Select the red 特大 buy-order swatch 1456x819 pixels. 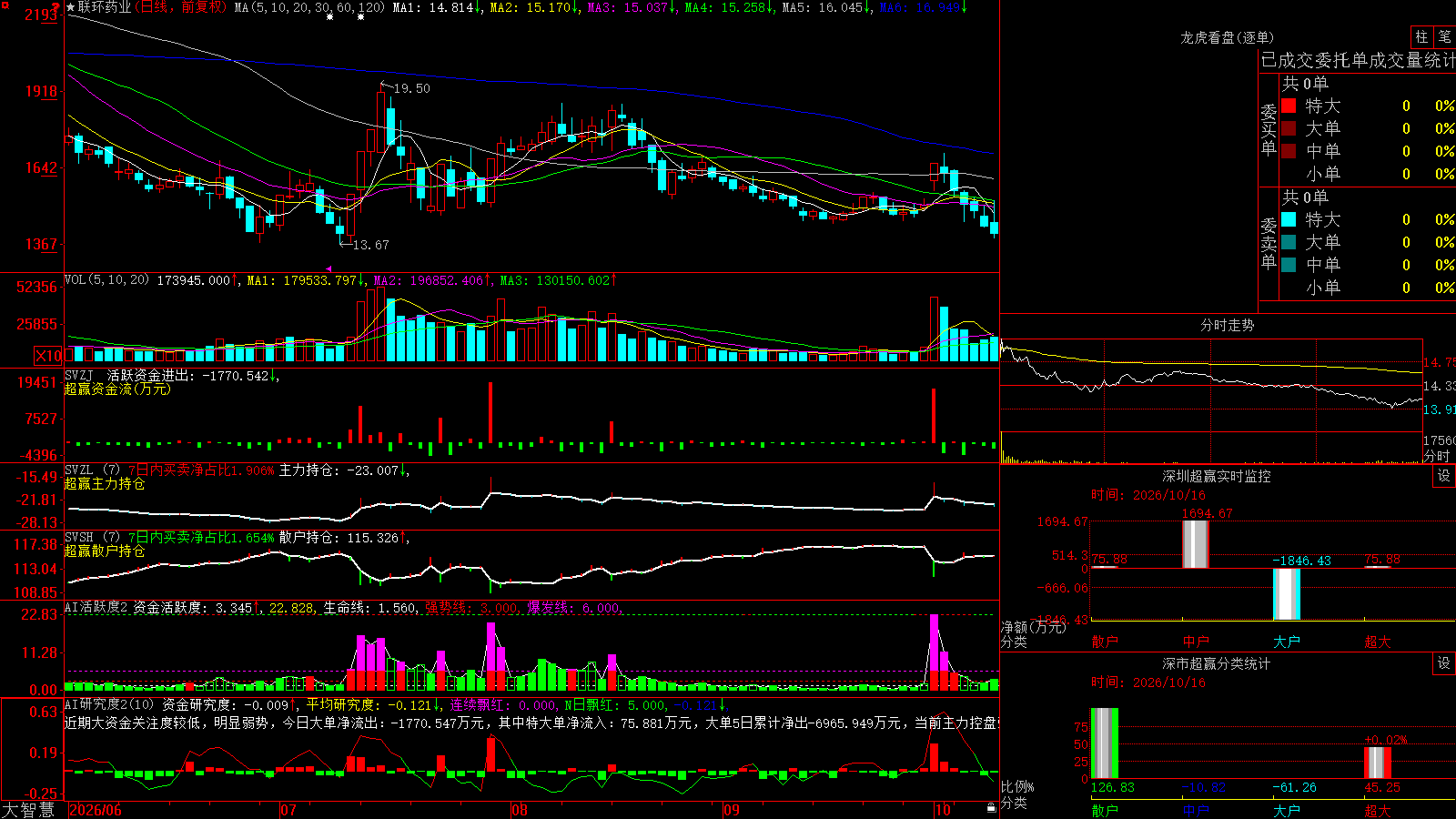[1289, 106]
